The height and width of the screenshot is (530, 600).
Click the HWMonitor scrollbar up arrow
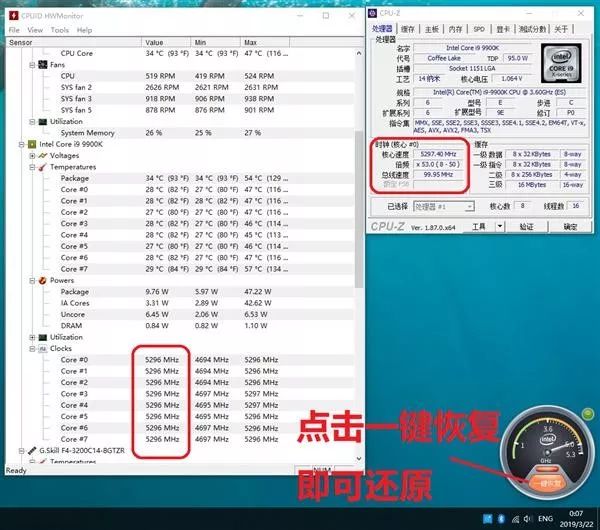click(x=359, y=53)
